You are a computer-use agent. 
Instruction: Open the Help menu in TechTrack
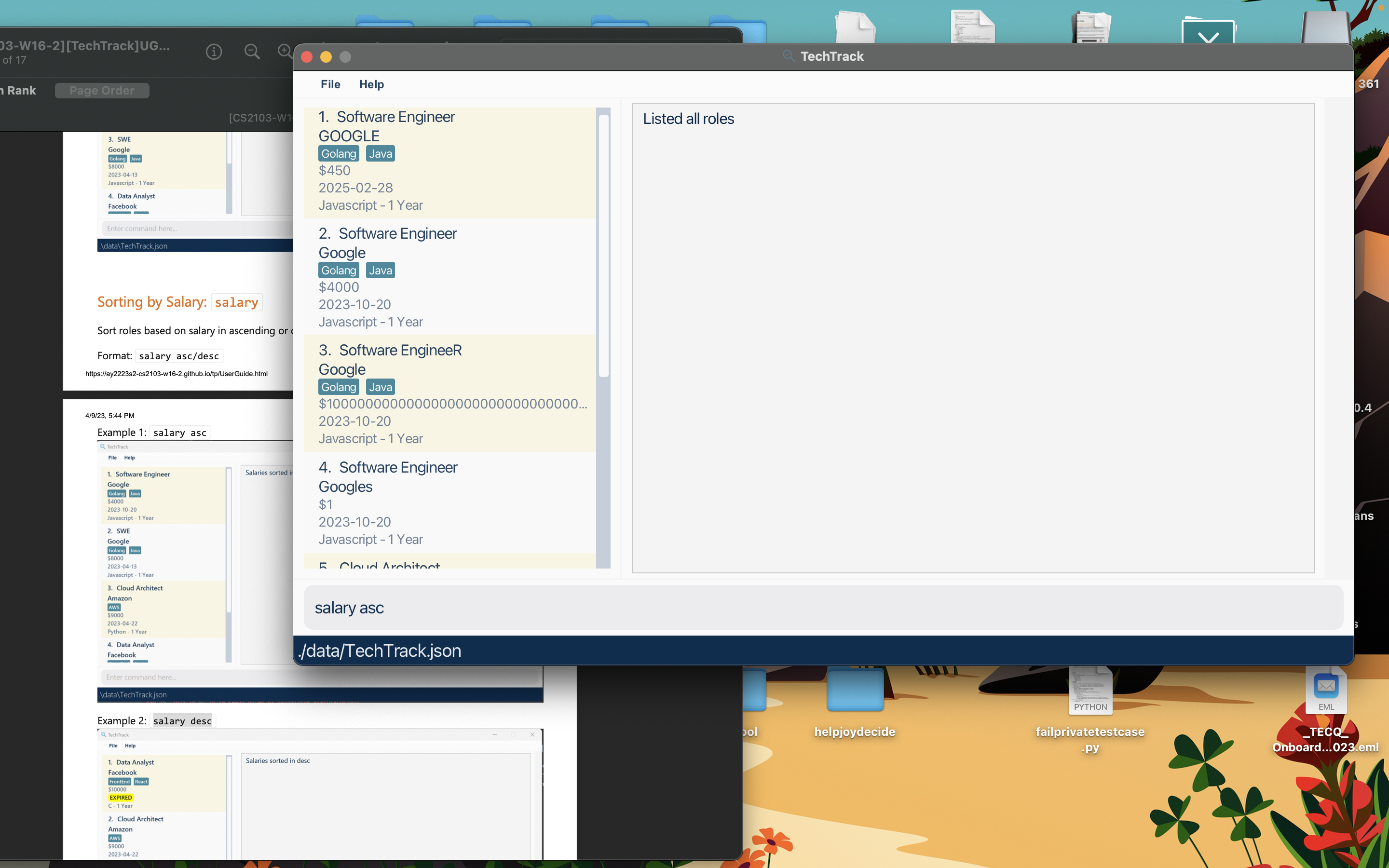point(371,84)
